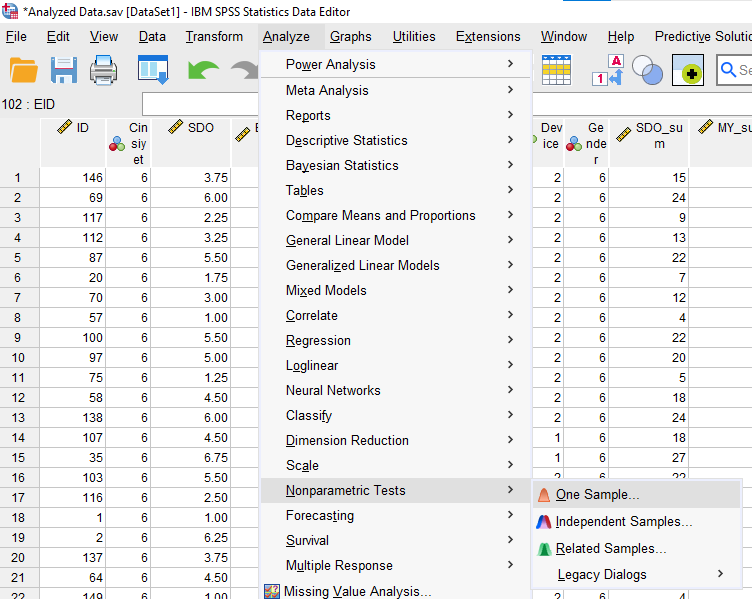Viewport: 752px width, 599px height.
Task: Print using the printer toolbar icon
Action: click(104, 70)
